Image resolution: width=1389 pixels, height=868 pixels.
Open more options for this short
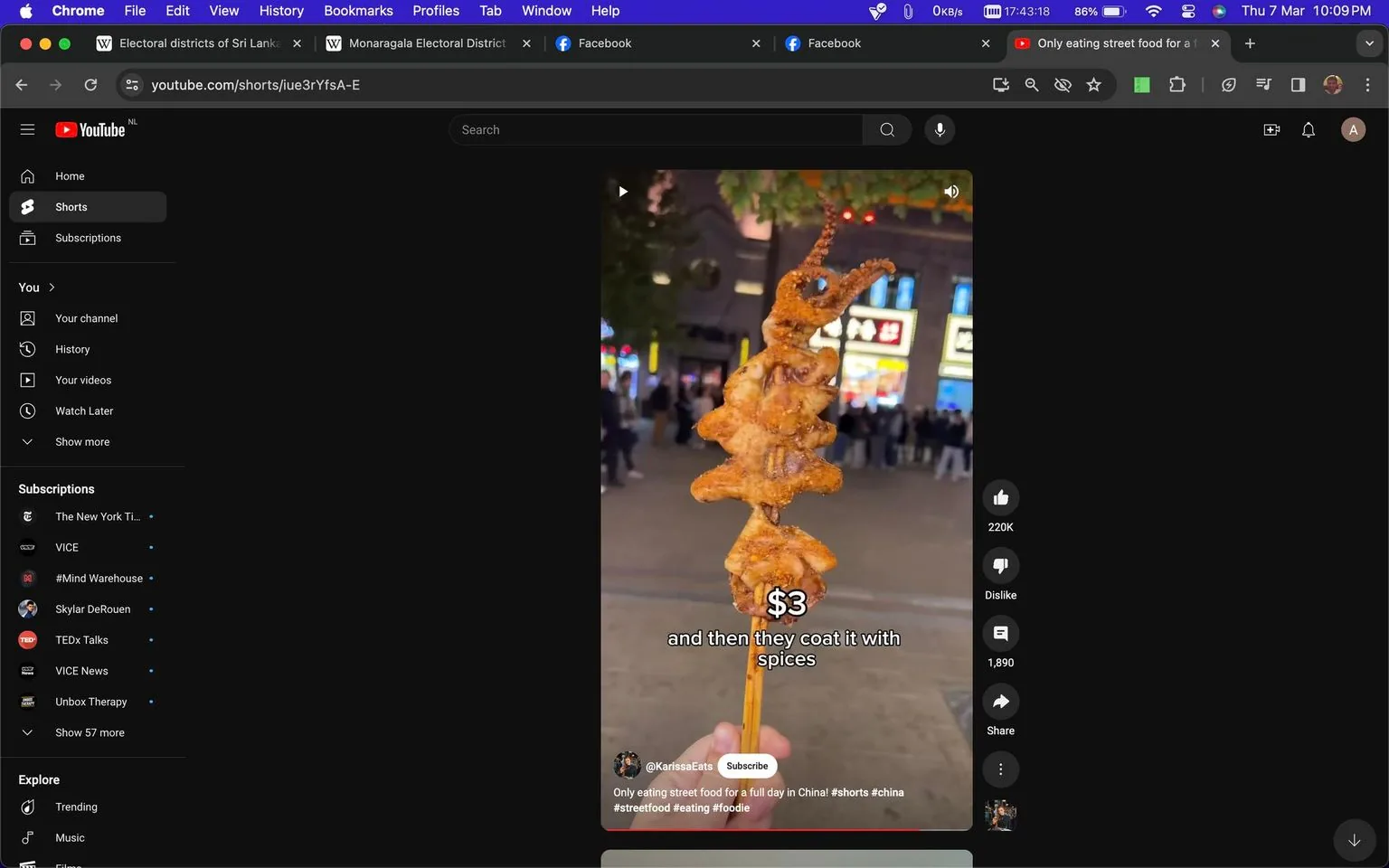1000,769
